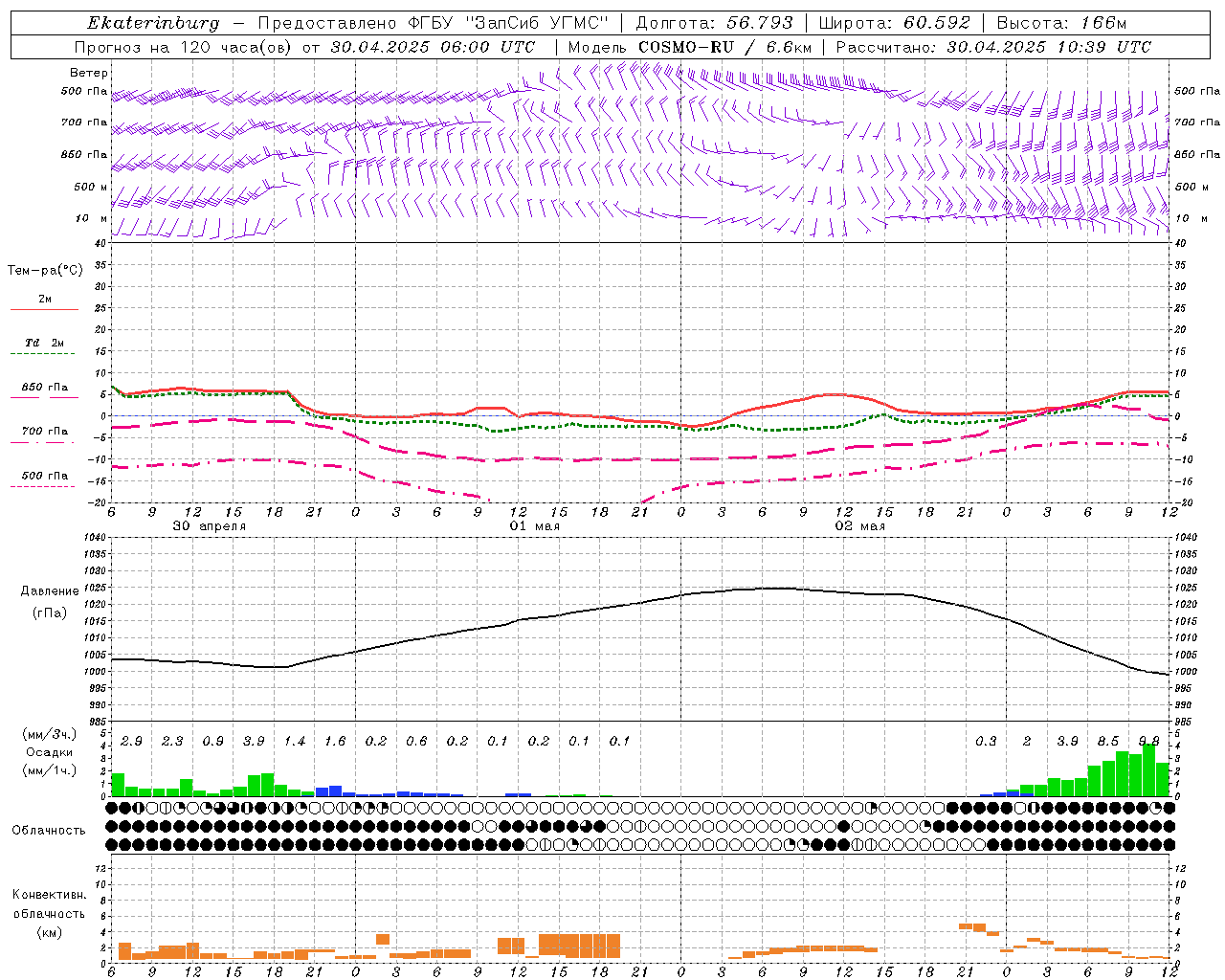Viewport: 1225px width, 980px height.
Task: Click the '02 мая' date label
Action: click(x=859, y=526)
